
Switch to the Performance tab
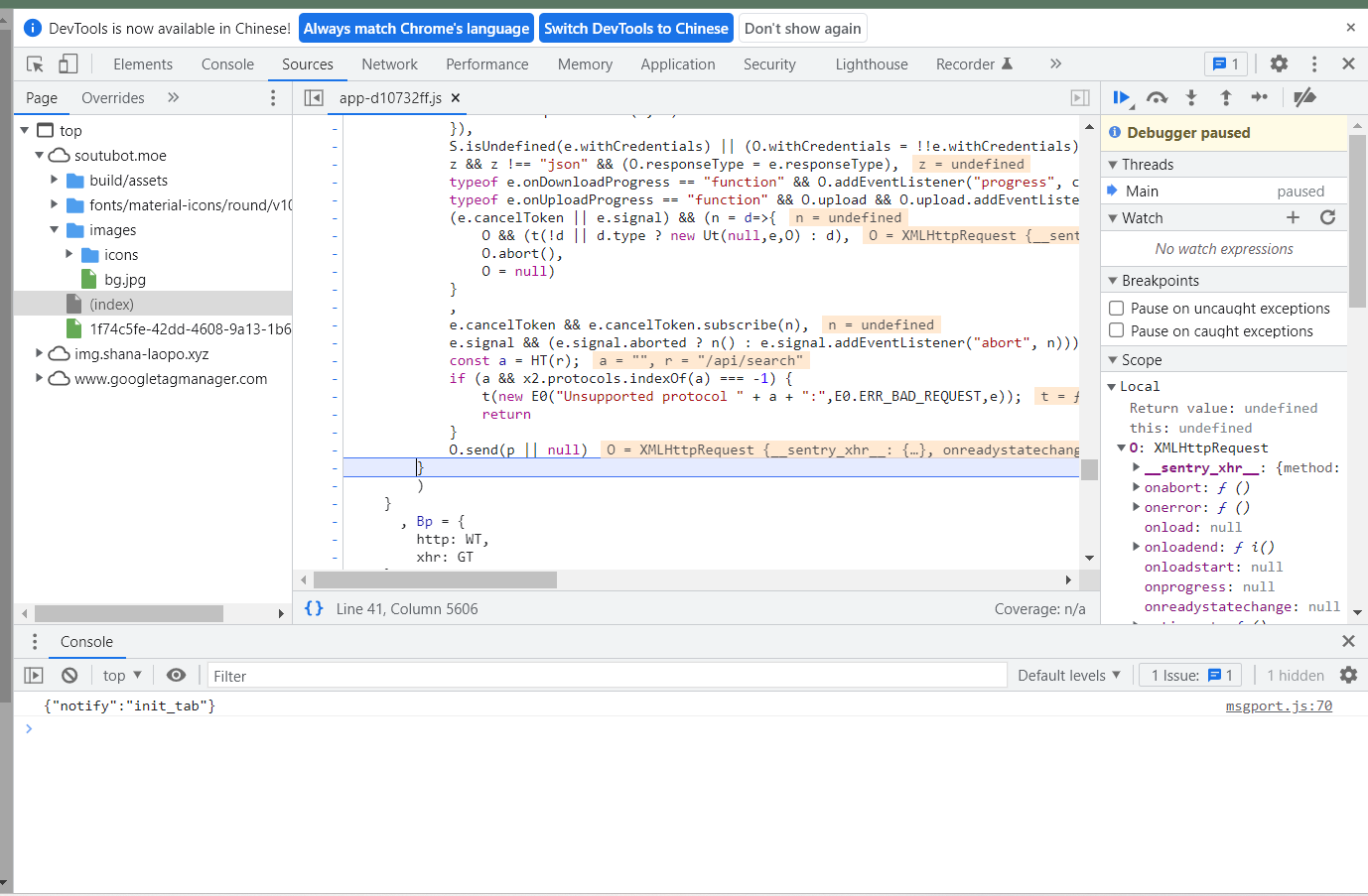click(487, 64)
